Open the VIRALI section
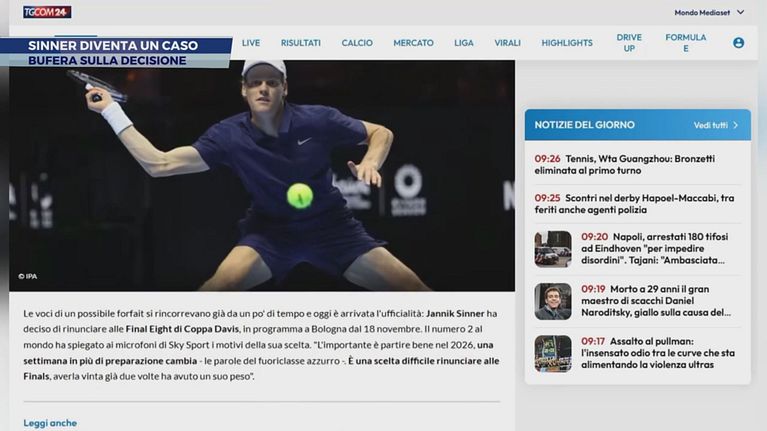This screenshot has width=767, height=431. [507, 43]
